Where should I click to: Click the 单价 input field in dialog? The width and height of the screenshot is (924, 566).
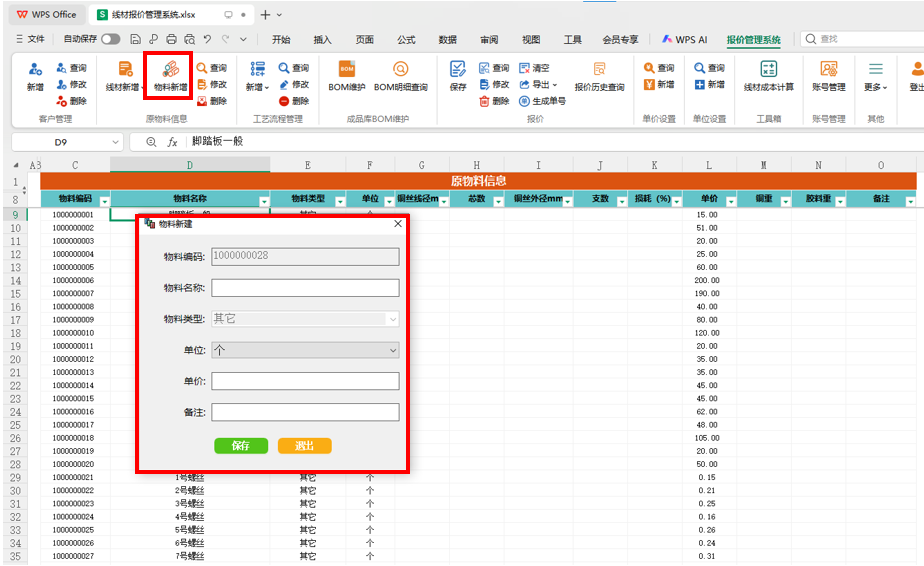tap(305, 381)
